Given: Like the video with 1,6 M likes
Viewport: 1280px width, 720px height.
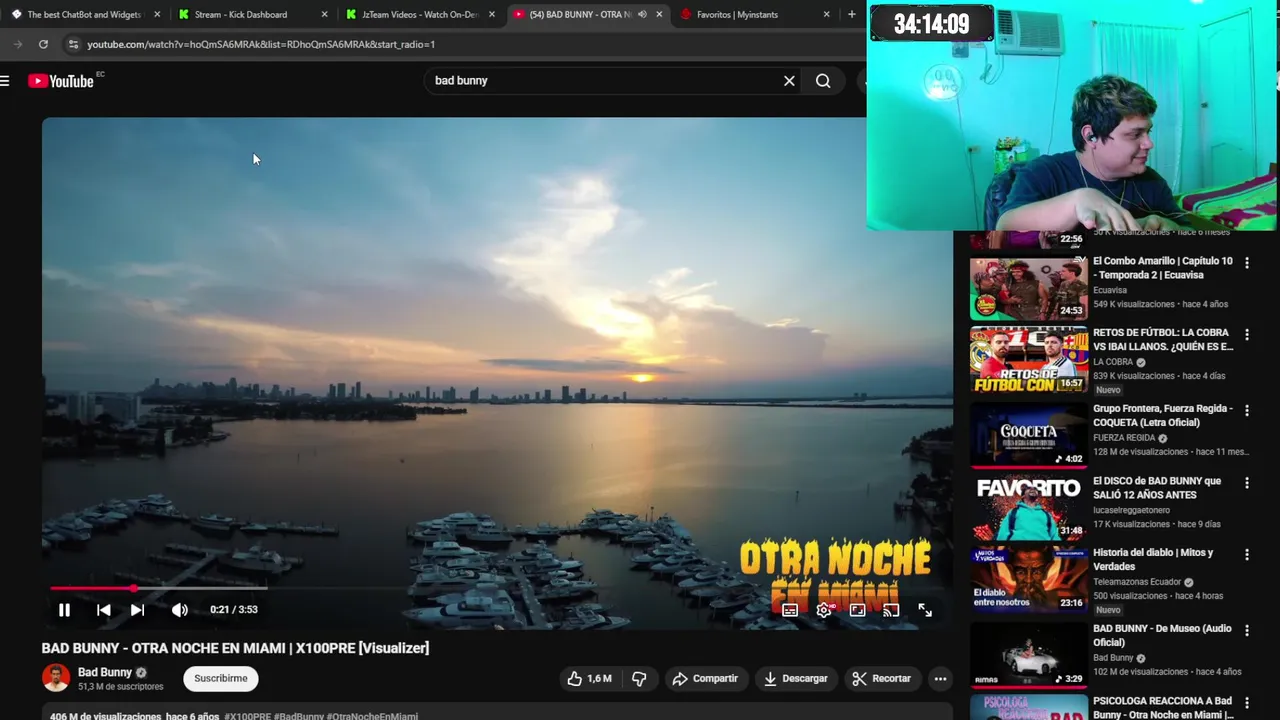Looking at the screenshot, I should [589, 678].
